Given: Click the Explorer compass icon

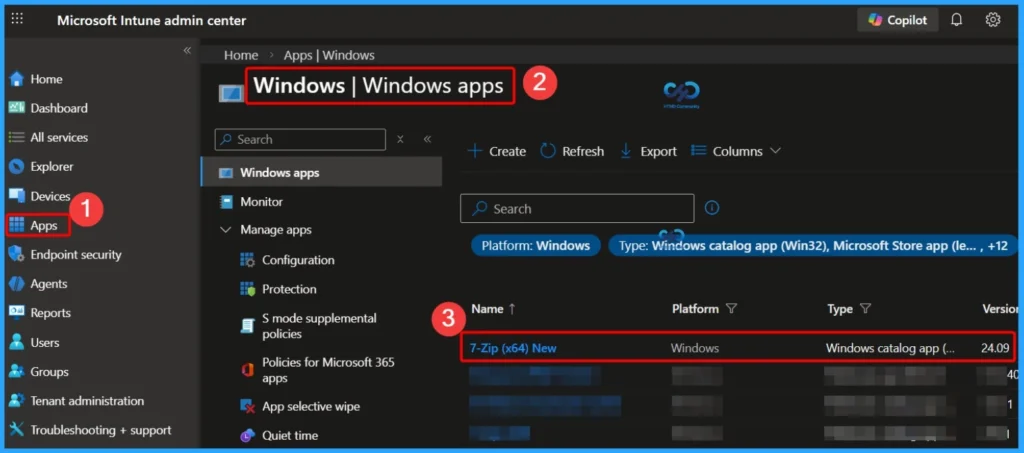Looking at the screenshot, I should [17, 167].
